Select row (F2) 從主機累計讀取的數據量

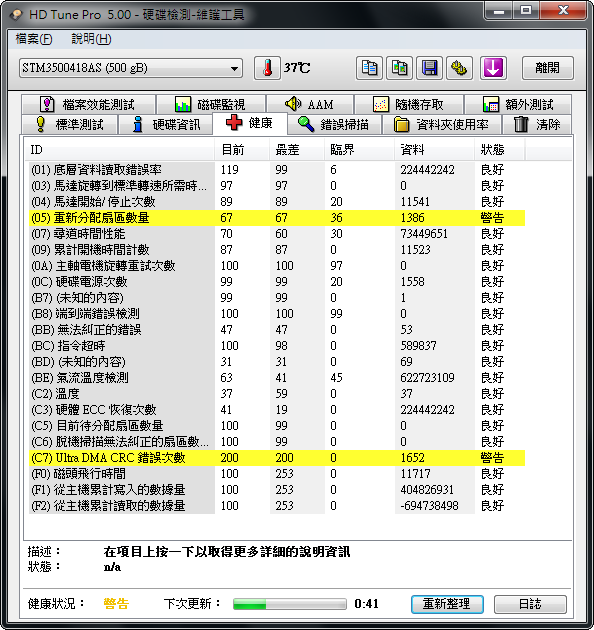277,506
